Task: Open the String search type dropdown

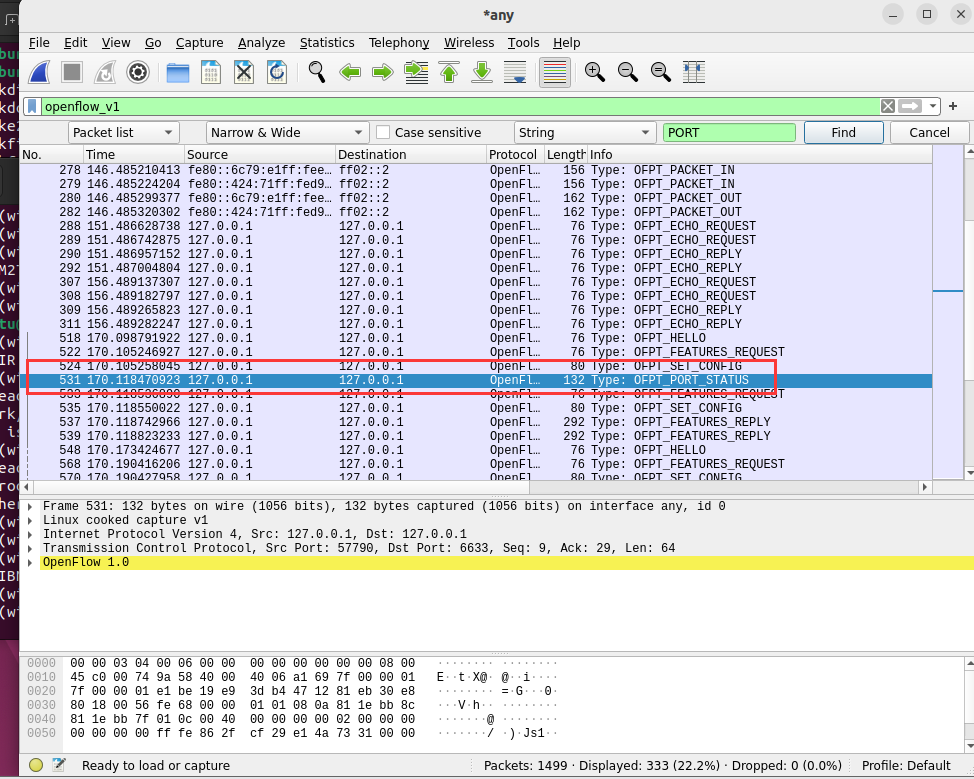Action: click(584, 132)
